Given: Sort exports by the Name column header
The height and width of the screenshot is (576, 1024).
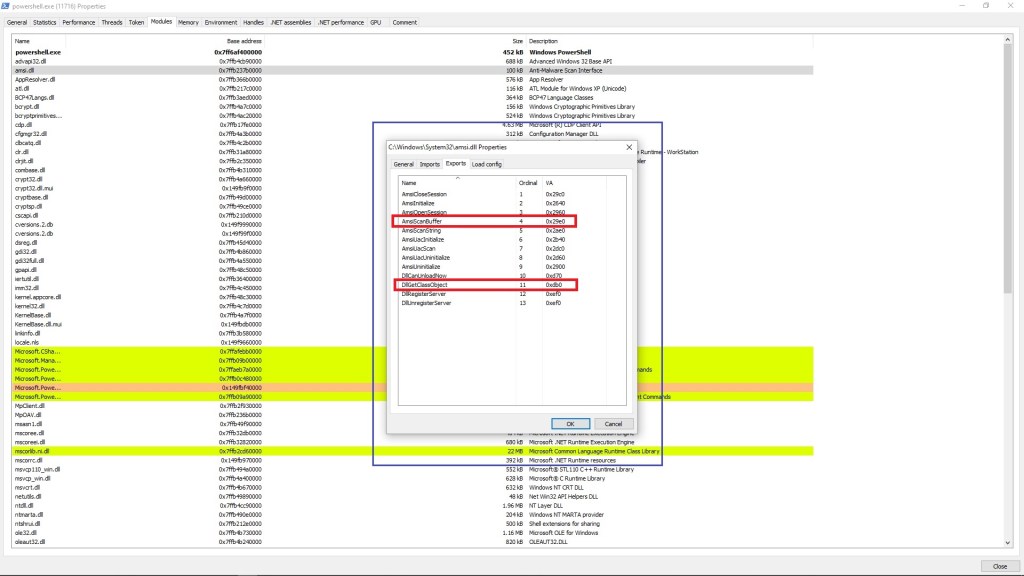Looking at the screenshot, I should [409, 183].
